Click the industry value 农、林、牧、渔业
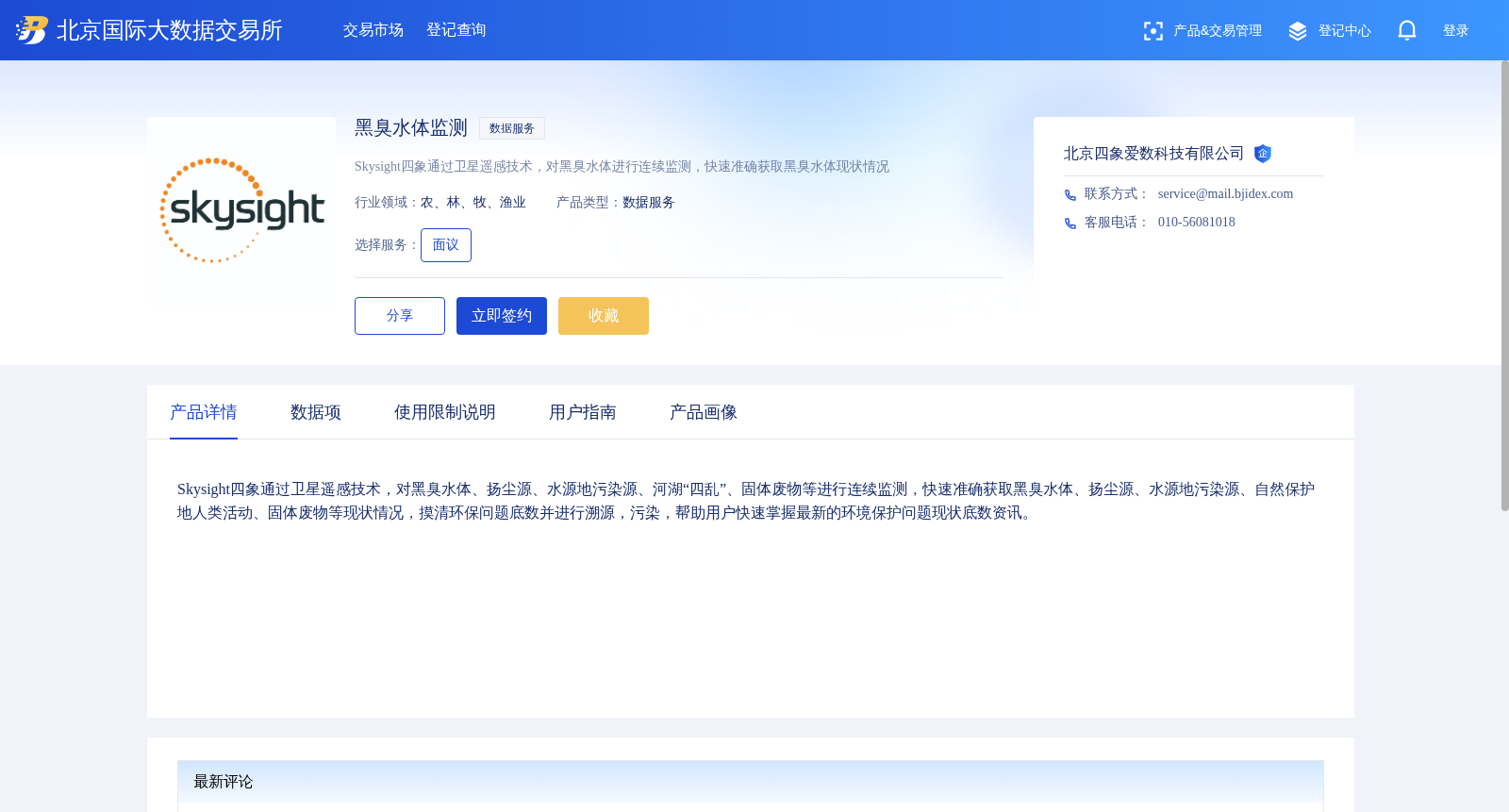 tap(473, 203)
